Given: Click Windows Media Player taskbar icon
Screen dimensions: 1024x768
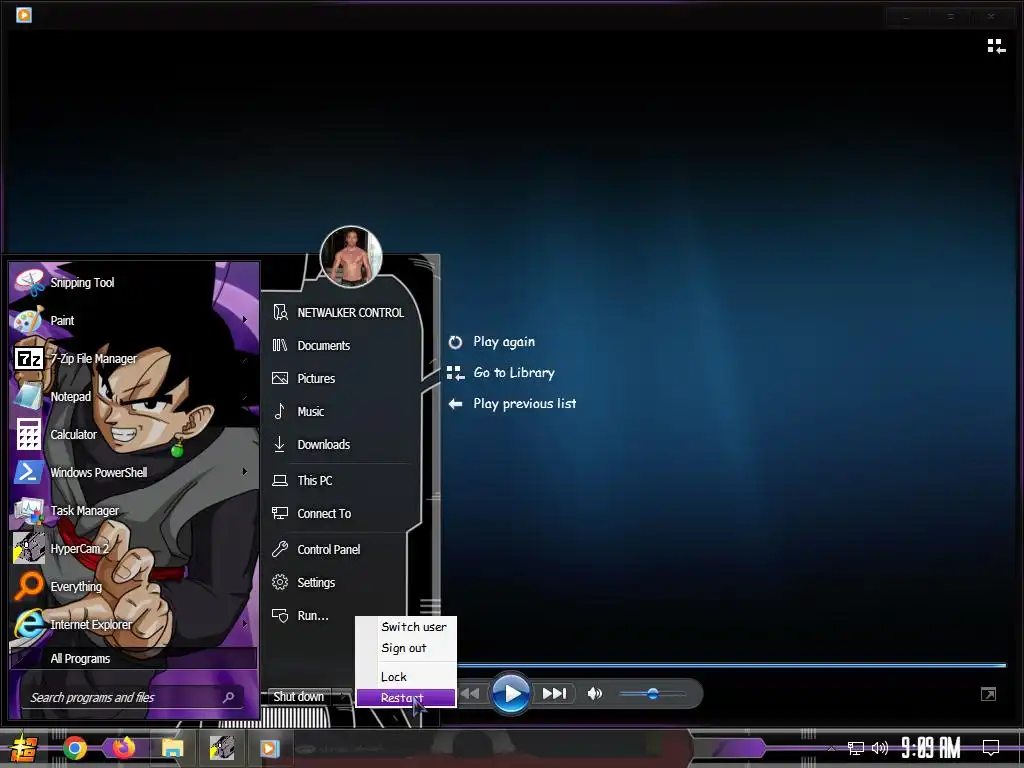Looking at the screenshot, I should pos(270,748).
